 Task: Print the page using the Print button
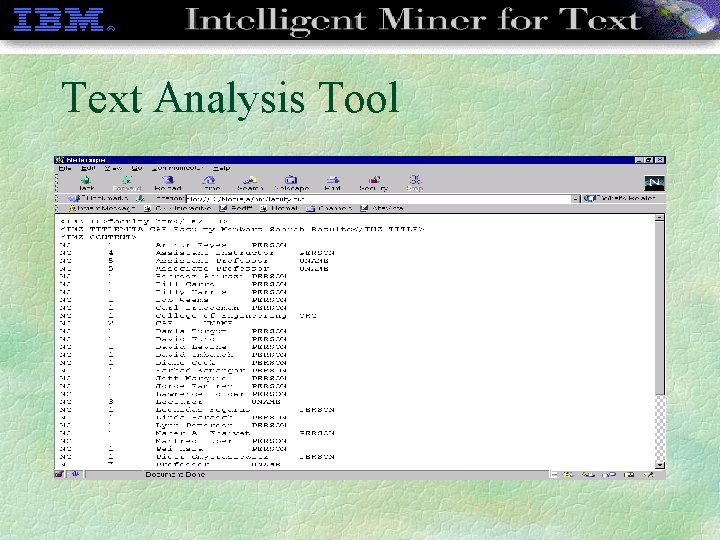[x=332, y=183]
